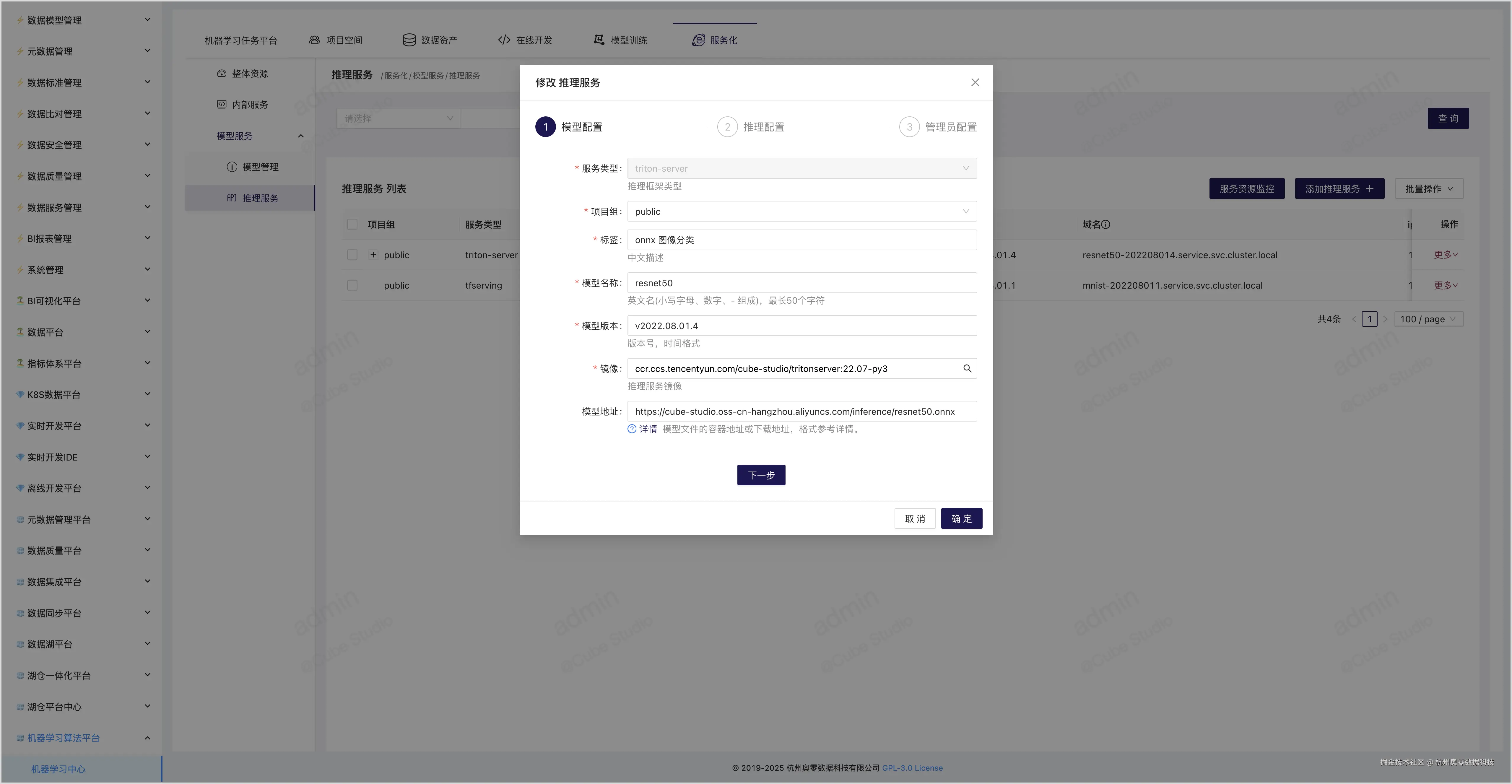Click the info icon next to 域名
The image size is (1512, 784).
pos(1106,224)
